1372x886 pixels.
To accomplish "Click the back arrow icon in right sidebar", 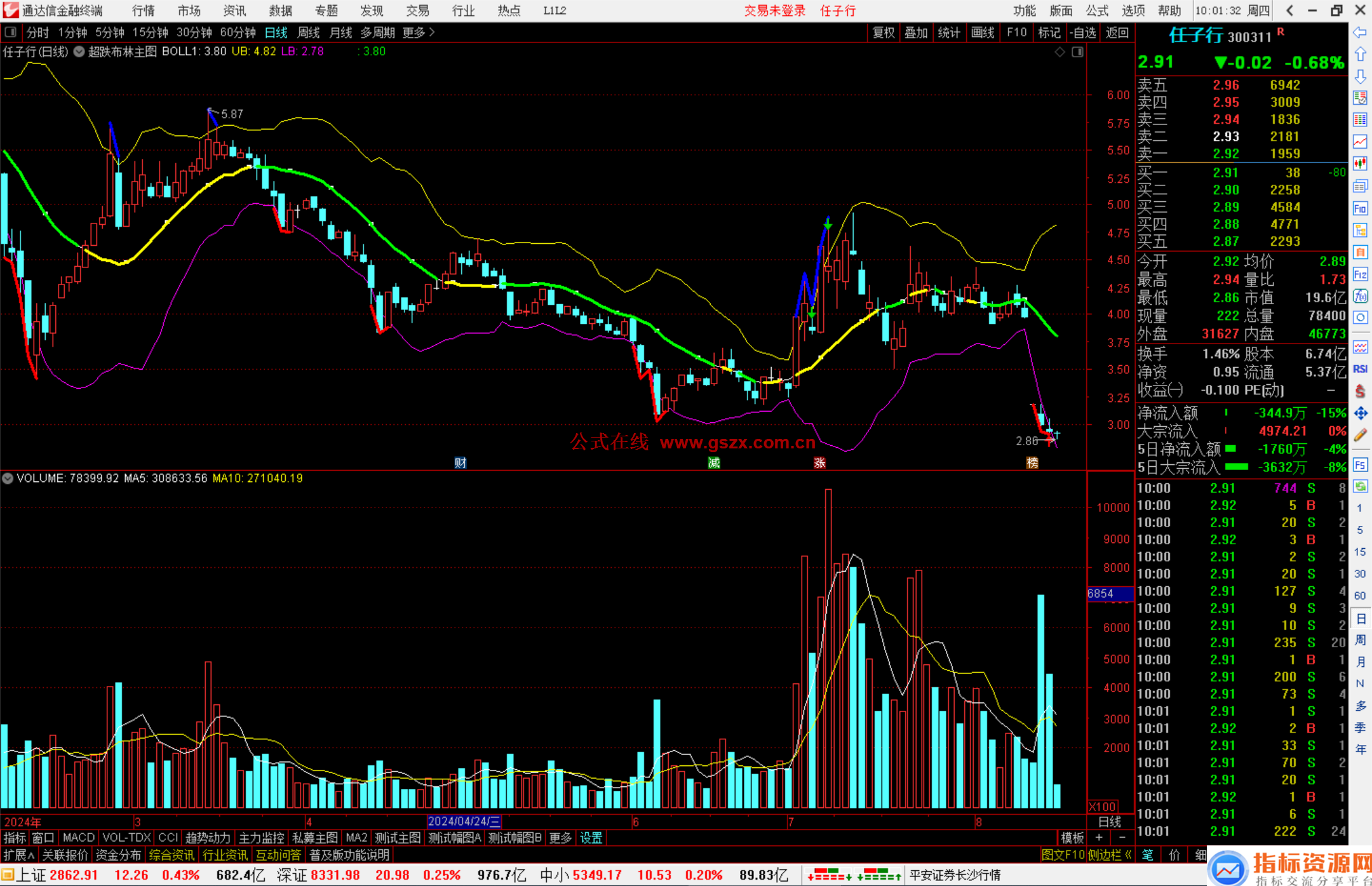I will pyautogui.click(x=1360, y=32).
